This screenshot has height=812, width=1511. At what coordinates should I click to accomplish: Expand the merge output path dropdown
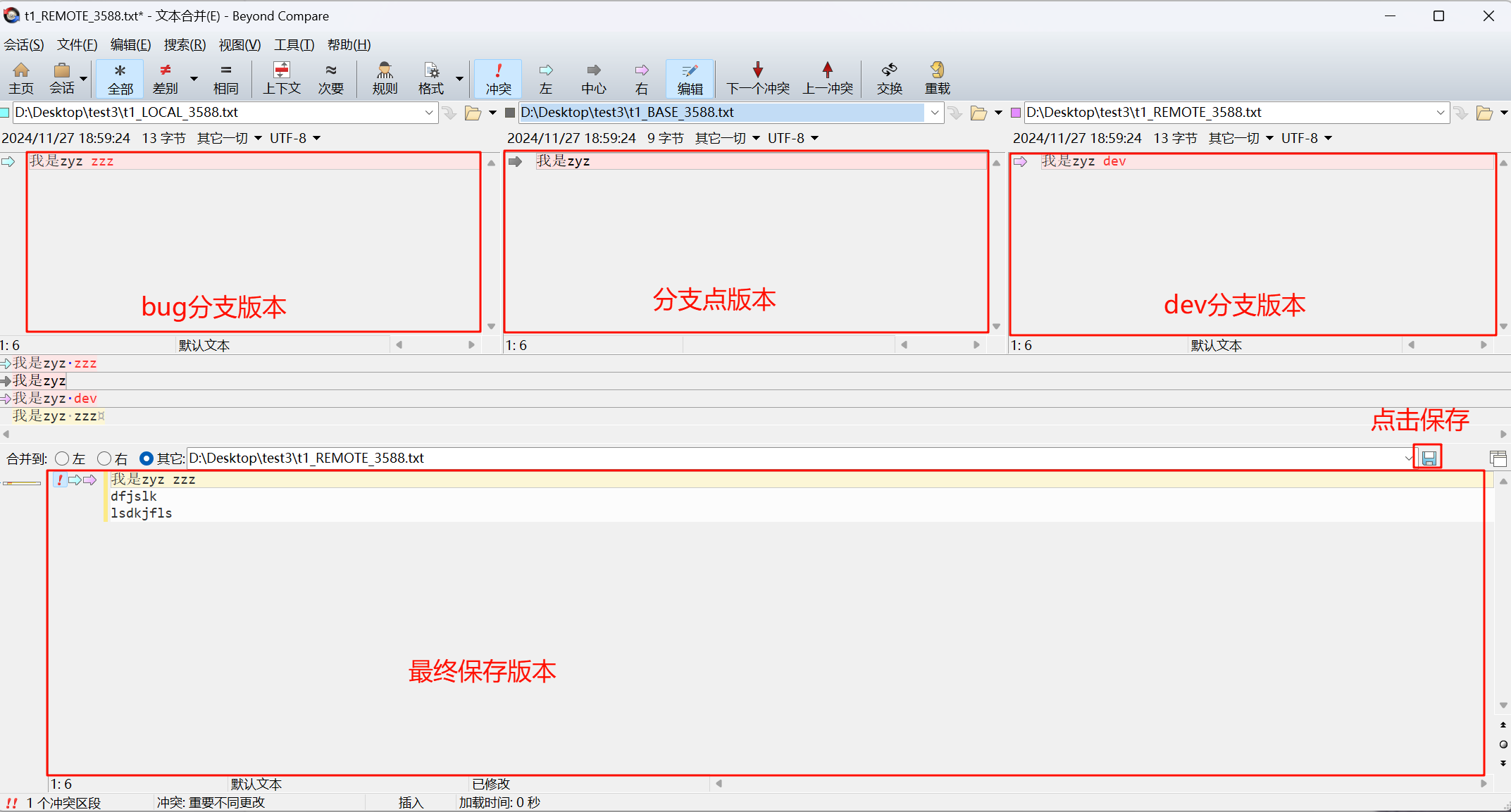point(1407,458)
